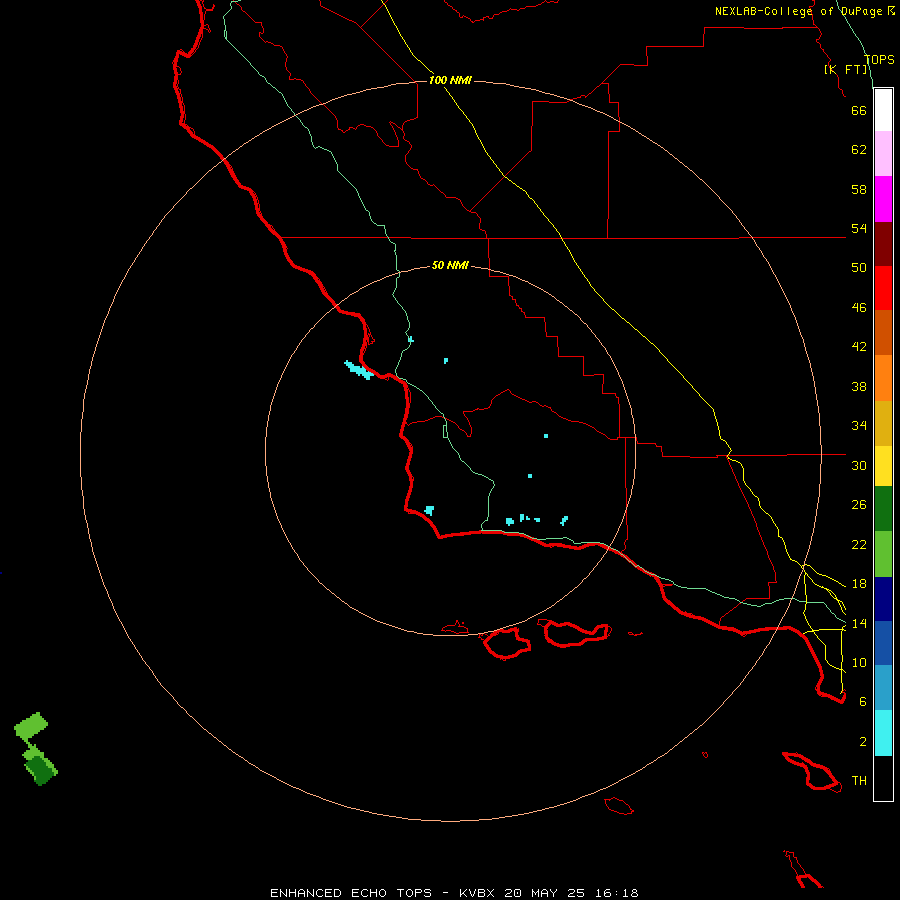
Task: Click the gold legend color swatch
Action: (x=883, y=423)
